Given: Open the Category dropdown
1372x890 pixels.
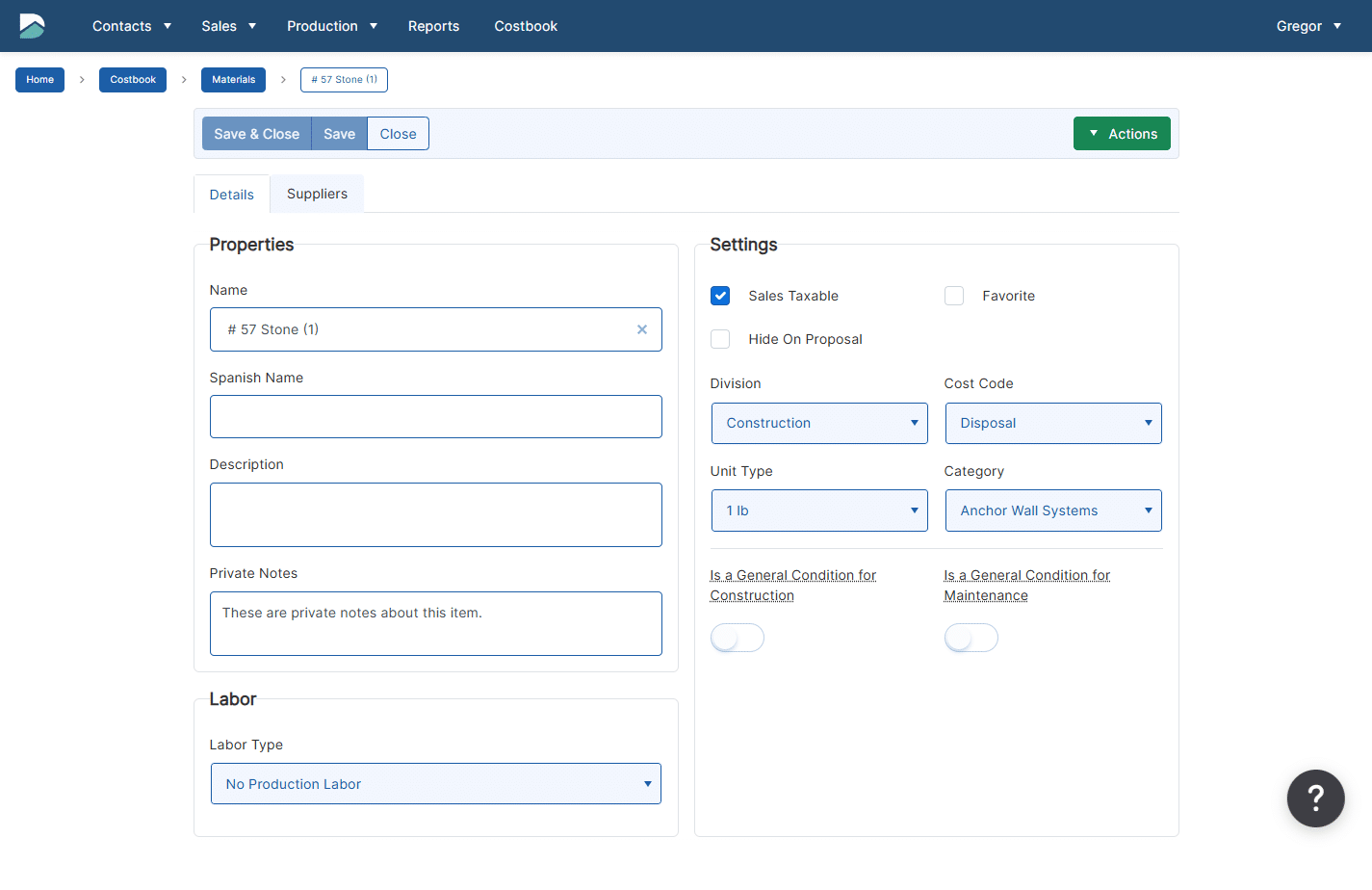Looking at the screenshot, I should coord(1053,510).
